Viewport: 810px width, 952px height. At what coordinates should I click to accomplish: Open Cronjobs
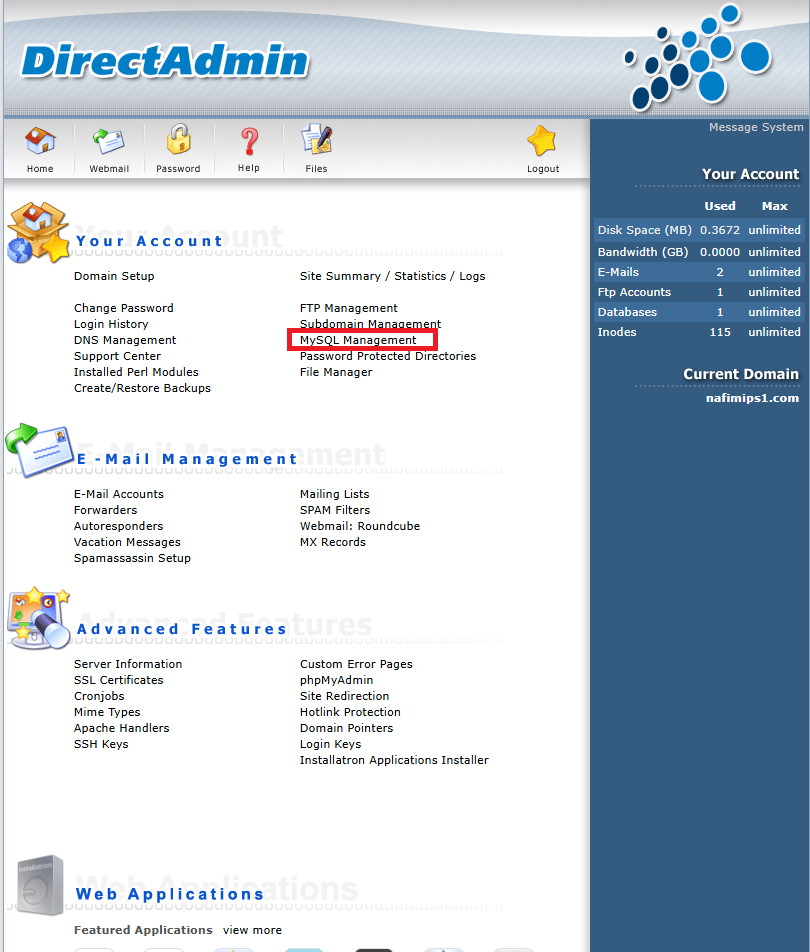[99, 696]
